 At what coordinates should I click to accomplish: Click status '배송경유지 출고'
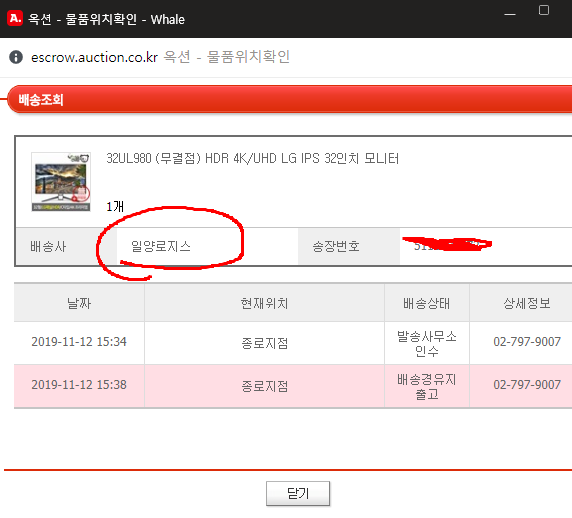[x=426, y=386]
